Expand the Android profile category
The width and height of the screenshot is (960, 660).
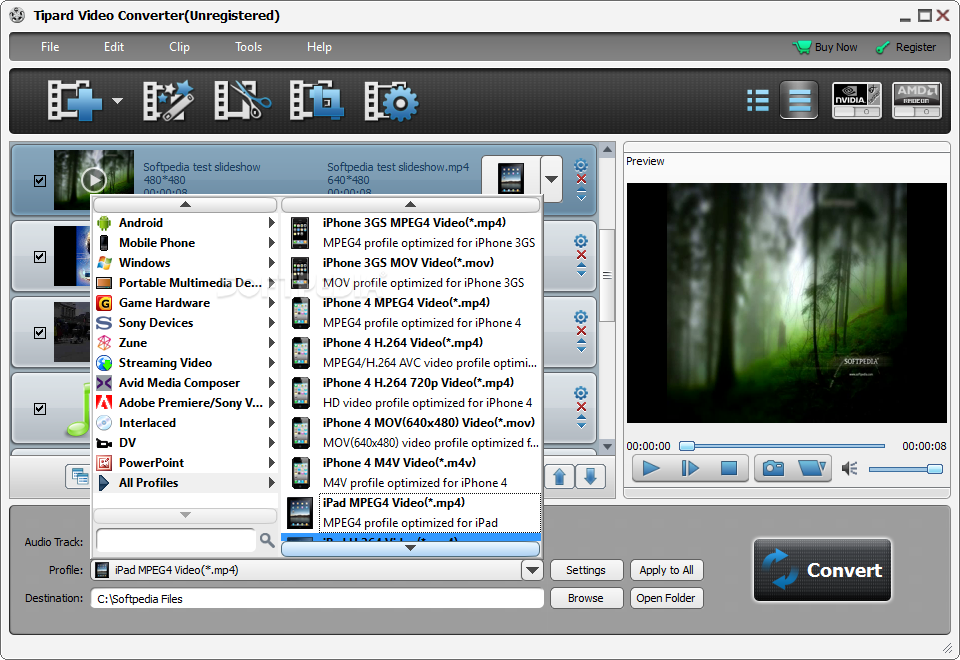click(186, 223)
